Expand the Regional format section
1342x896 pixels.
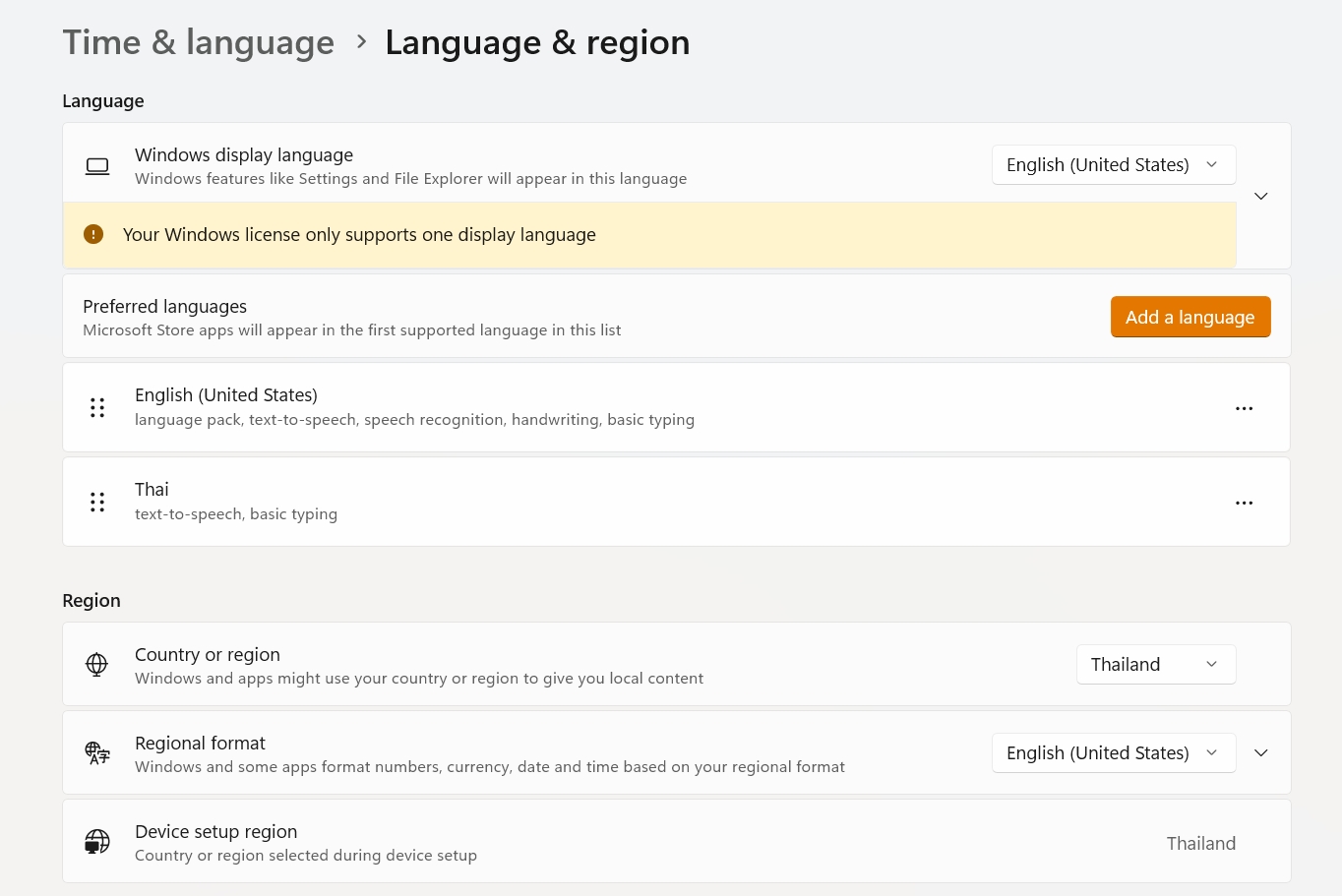1261,753
